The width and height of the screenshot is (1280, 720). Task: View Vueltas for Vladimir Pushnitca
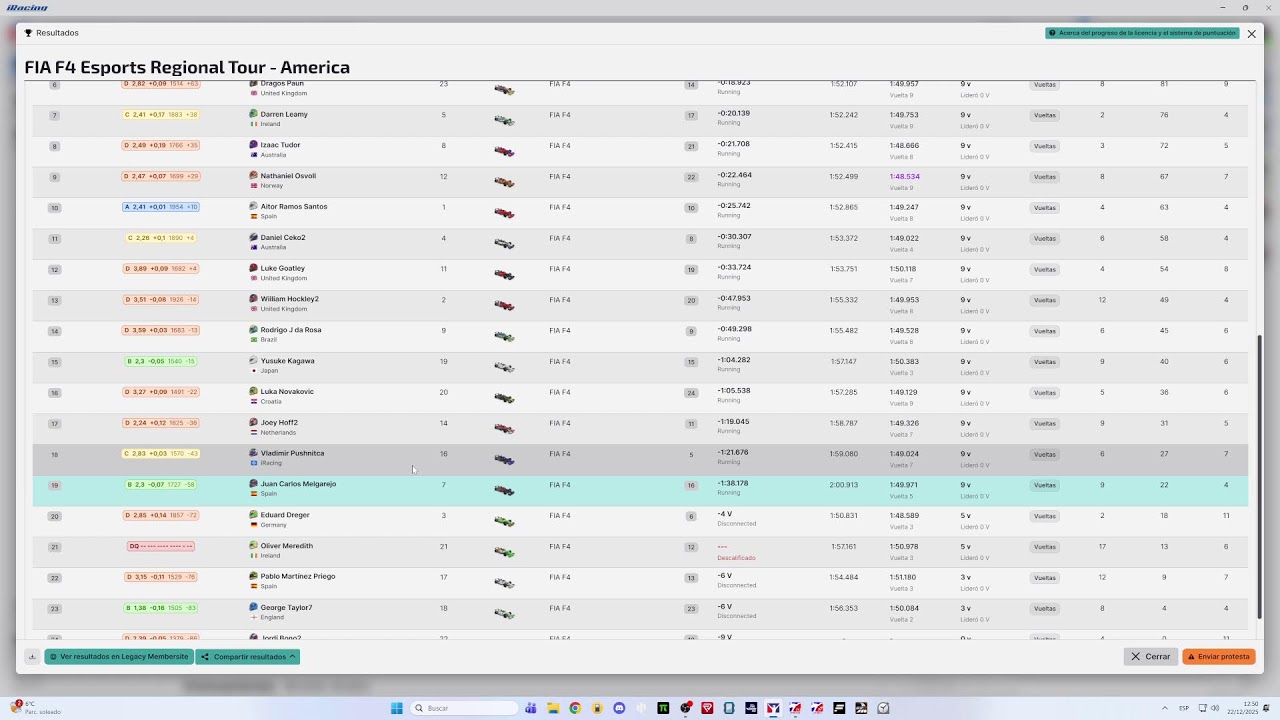1045,454
